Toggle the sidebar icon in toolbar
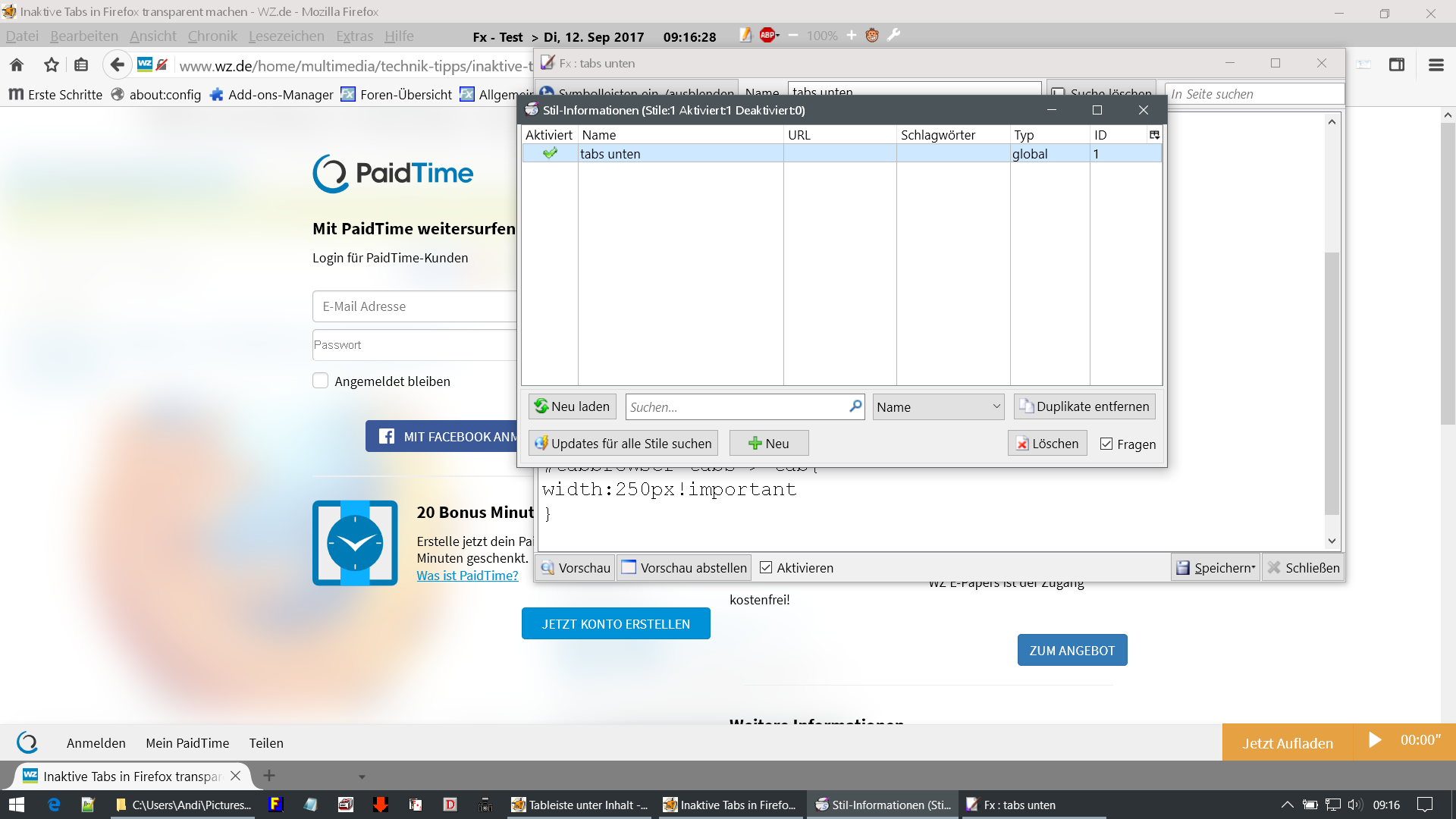 [x=1397, y=65]
